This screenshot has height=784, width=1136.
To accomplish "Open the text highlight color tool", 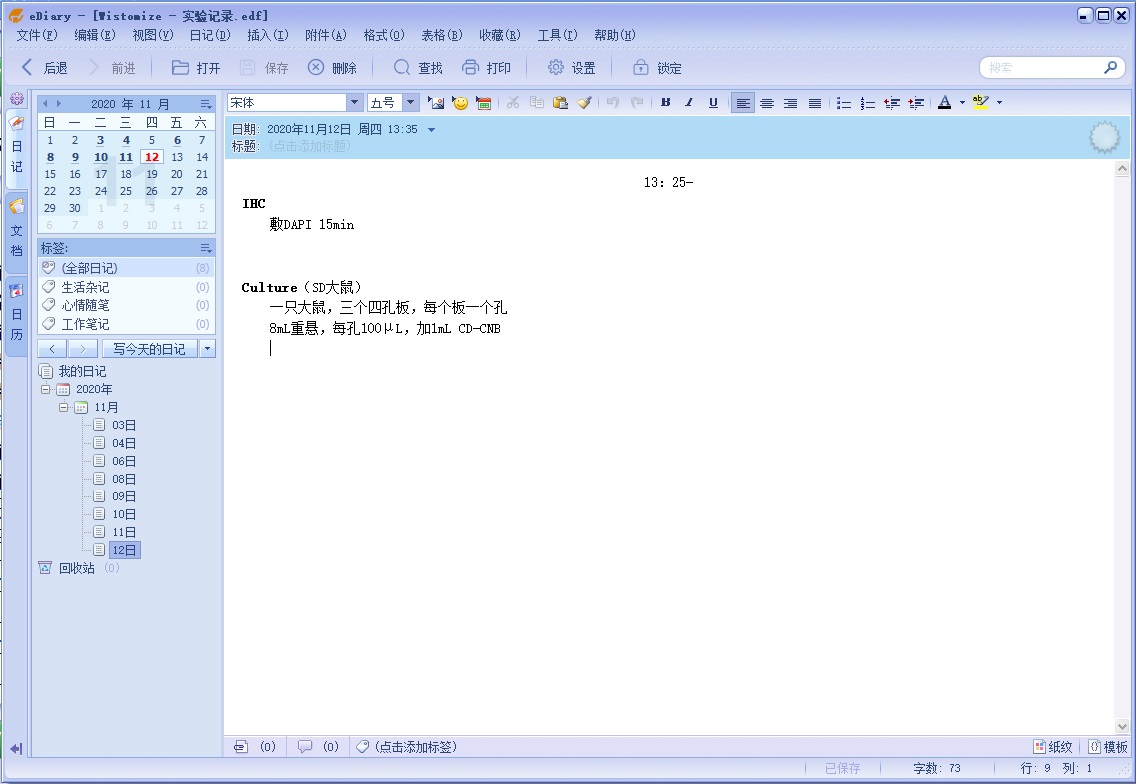I will (x=983, y=102).
